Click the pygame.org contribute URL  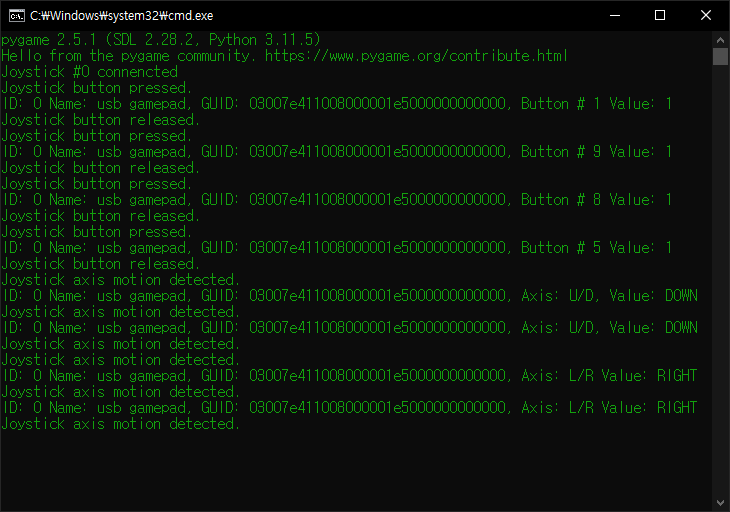416,56
